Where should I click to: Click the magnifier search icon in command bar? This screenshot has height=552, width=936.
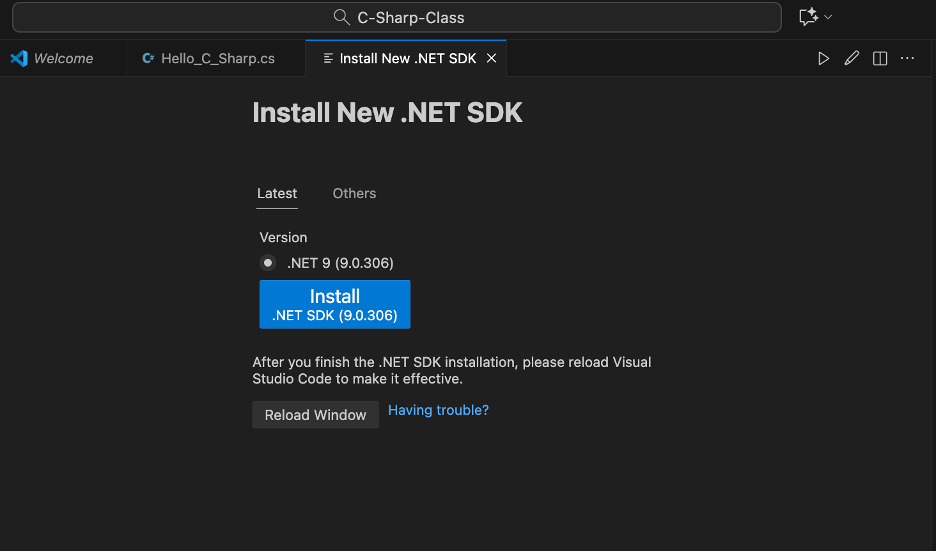coord(341,17)
